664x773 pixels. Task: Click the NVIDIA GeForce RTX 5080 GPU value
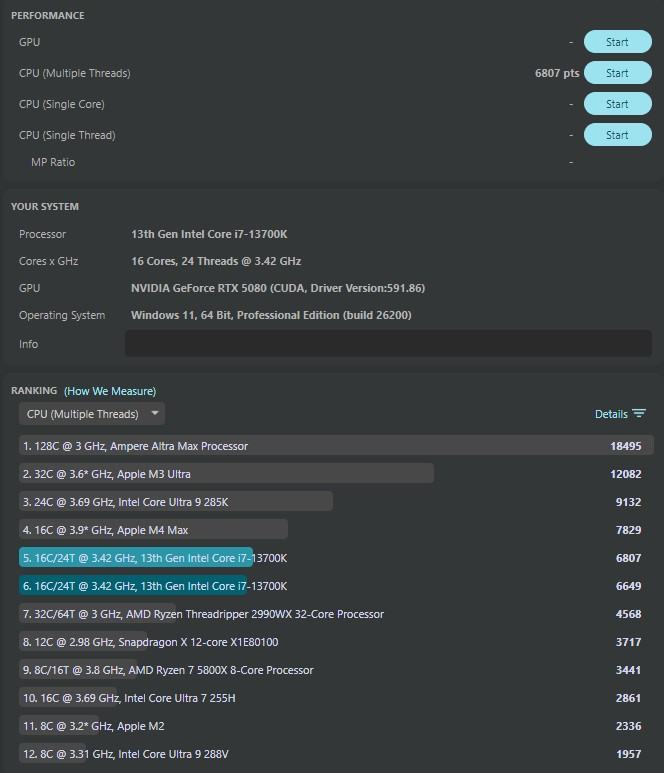(278, 288)
